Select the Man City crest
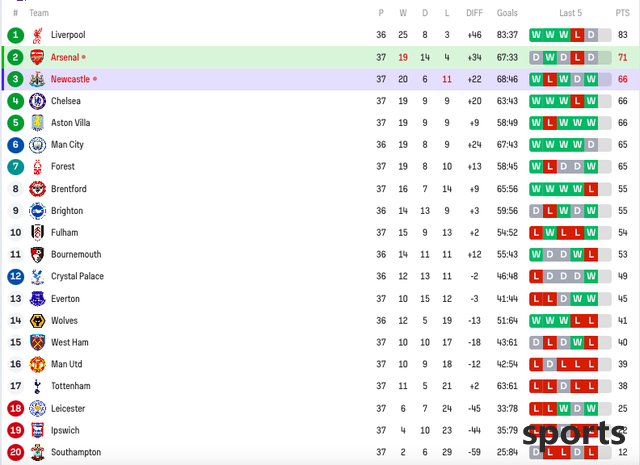Screen dimensions: 640x465 37,145
